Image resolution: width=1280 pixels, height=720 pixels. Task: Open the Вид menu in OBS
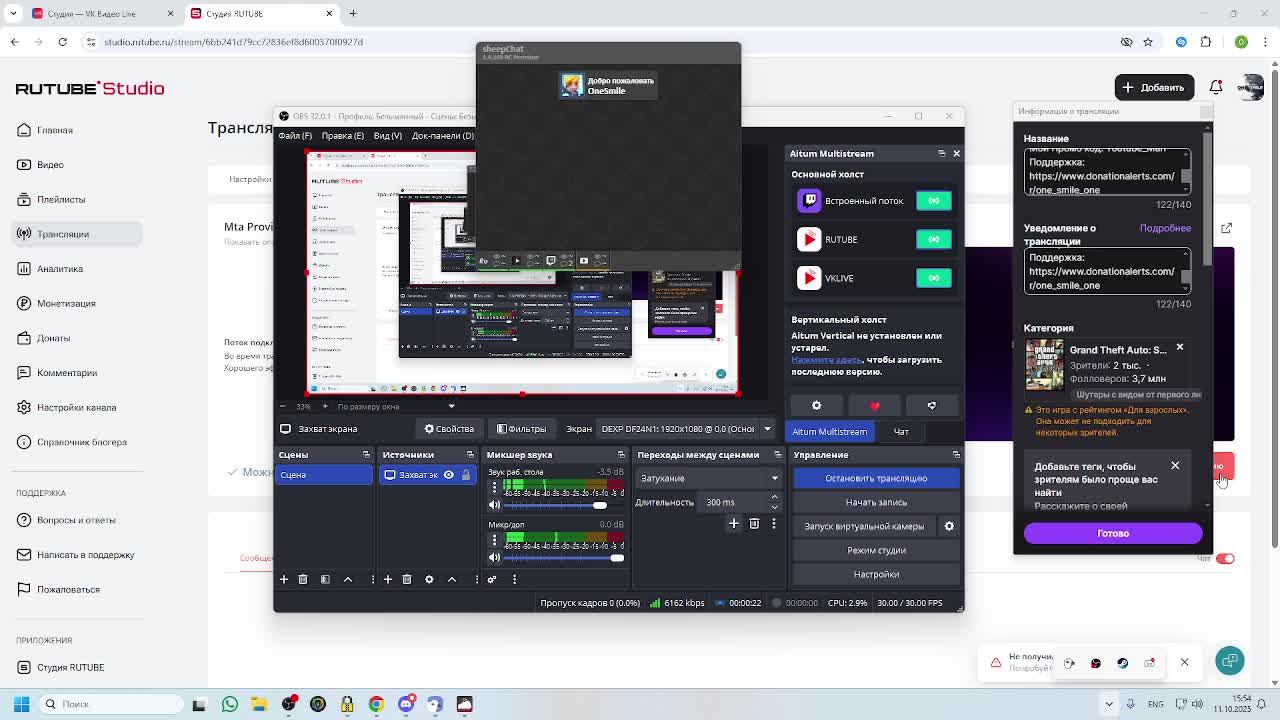(387, 135)
